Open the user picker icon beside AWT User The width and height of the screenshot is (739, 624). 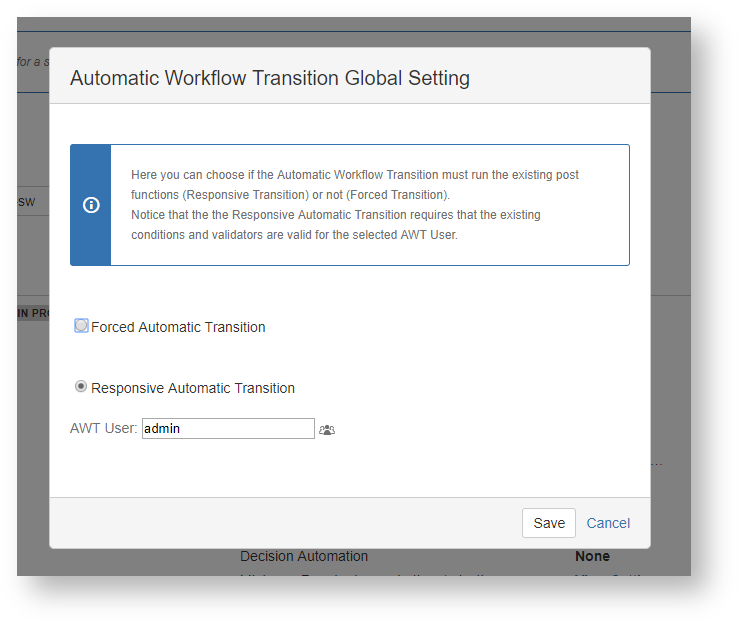(327, 430)
